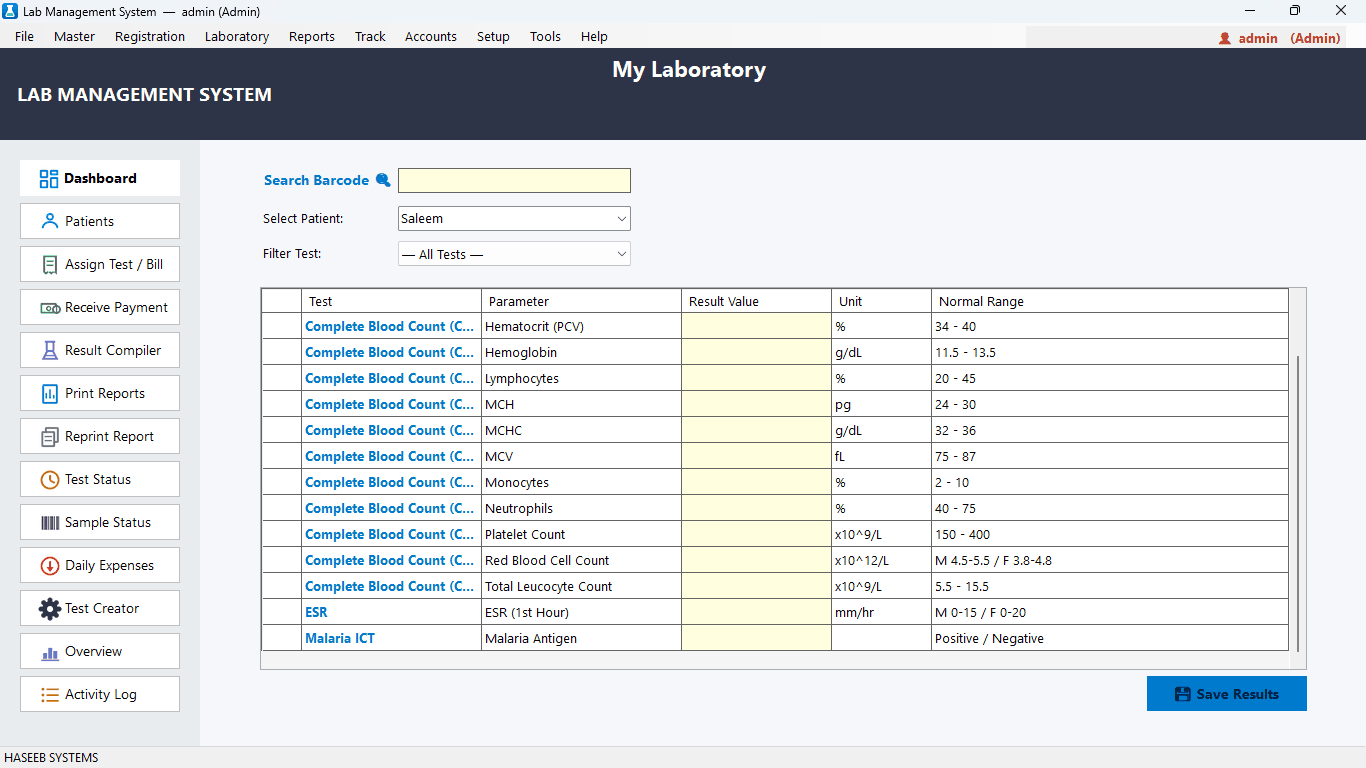The height and width of the screenshot is (768, 1366).
Task: Click the Activity Log list icon
Action: [x=49, y=695]
